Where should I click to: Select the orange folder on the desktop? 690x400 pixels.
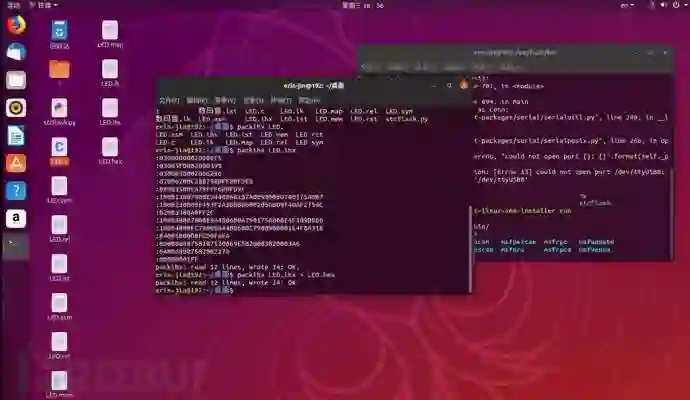click(x=59, y=72)
